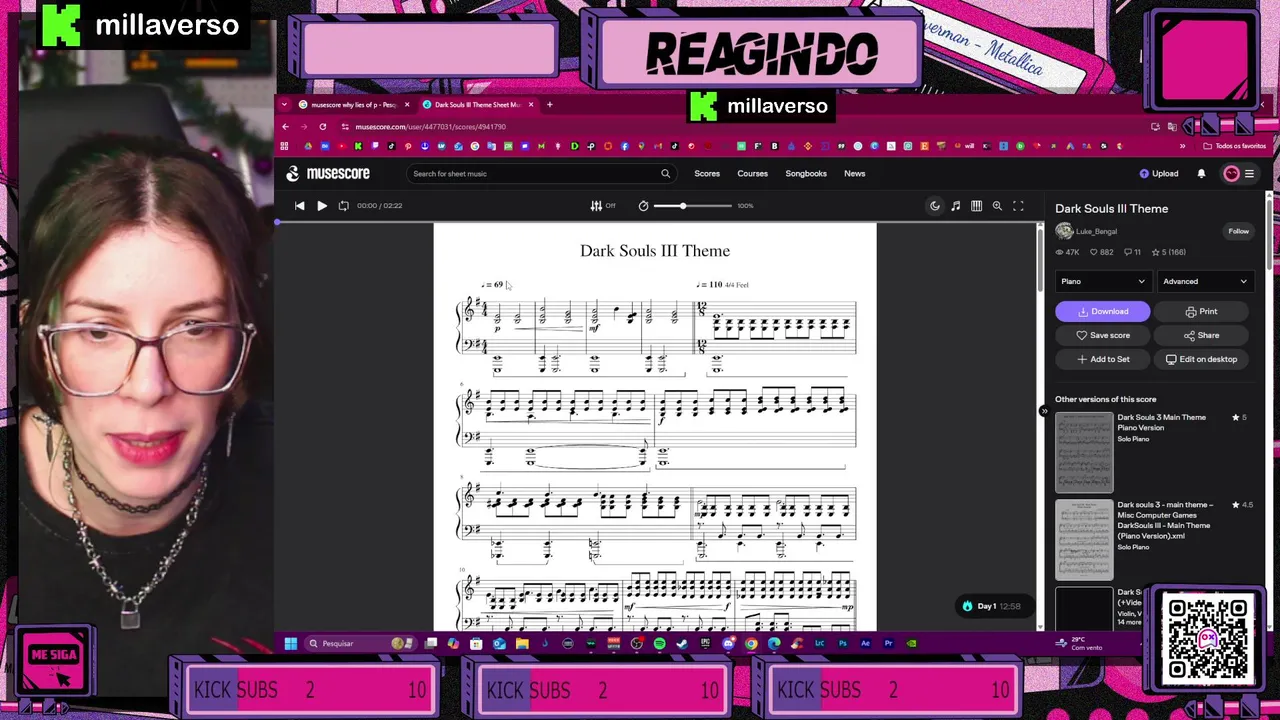Open Premiere Pro from the taskbar

(888, 643)
